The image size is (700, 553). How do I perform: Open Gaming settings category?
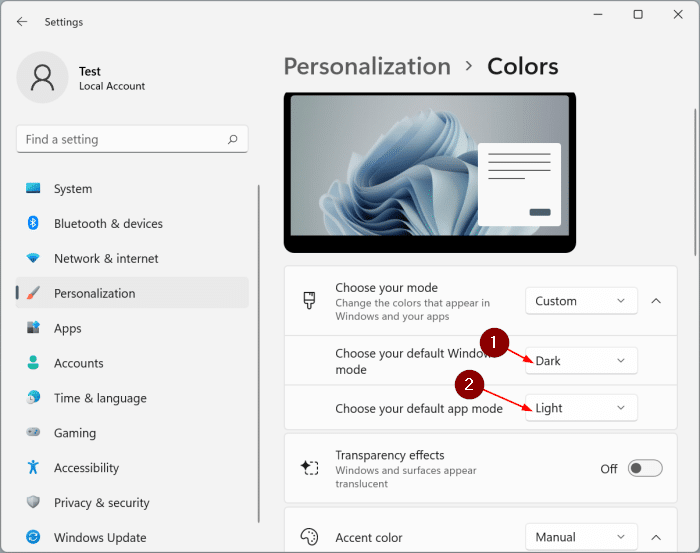[132, 432]
